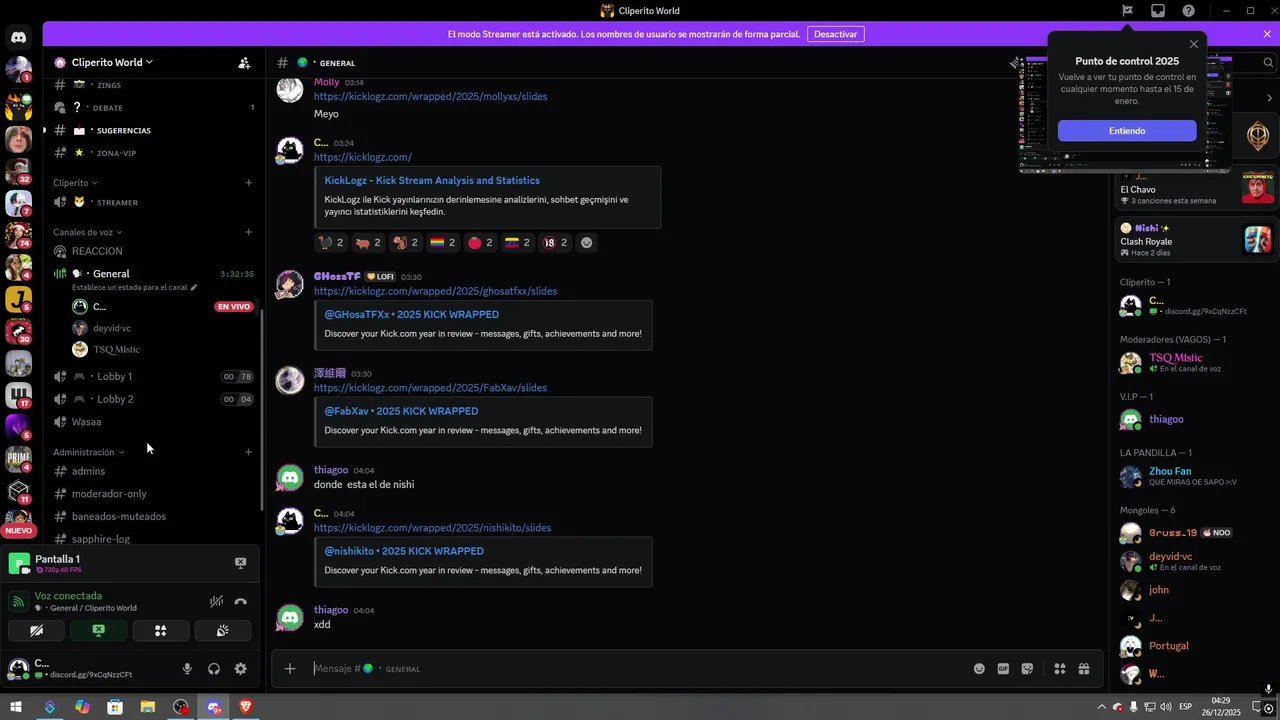Screen dimensions: 1280x720
Task: Open the inbox icon in title bar
Action: (x=1157, y=11)
